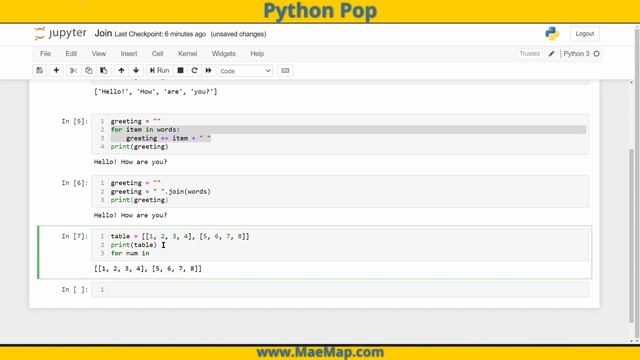
Task: Select the In [5] cell prompt
Action: [75, 121]
